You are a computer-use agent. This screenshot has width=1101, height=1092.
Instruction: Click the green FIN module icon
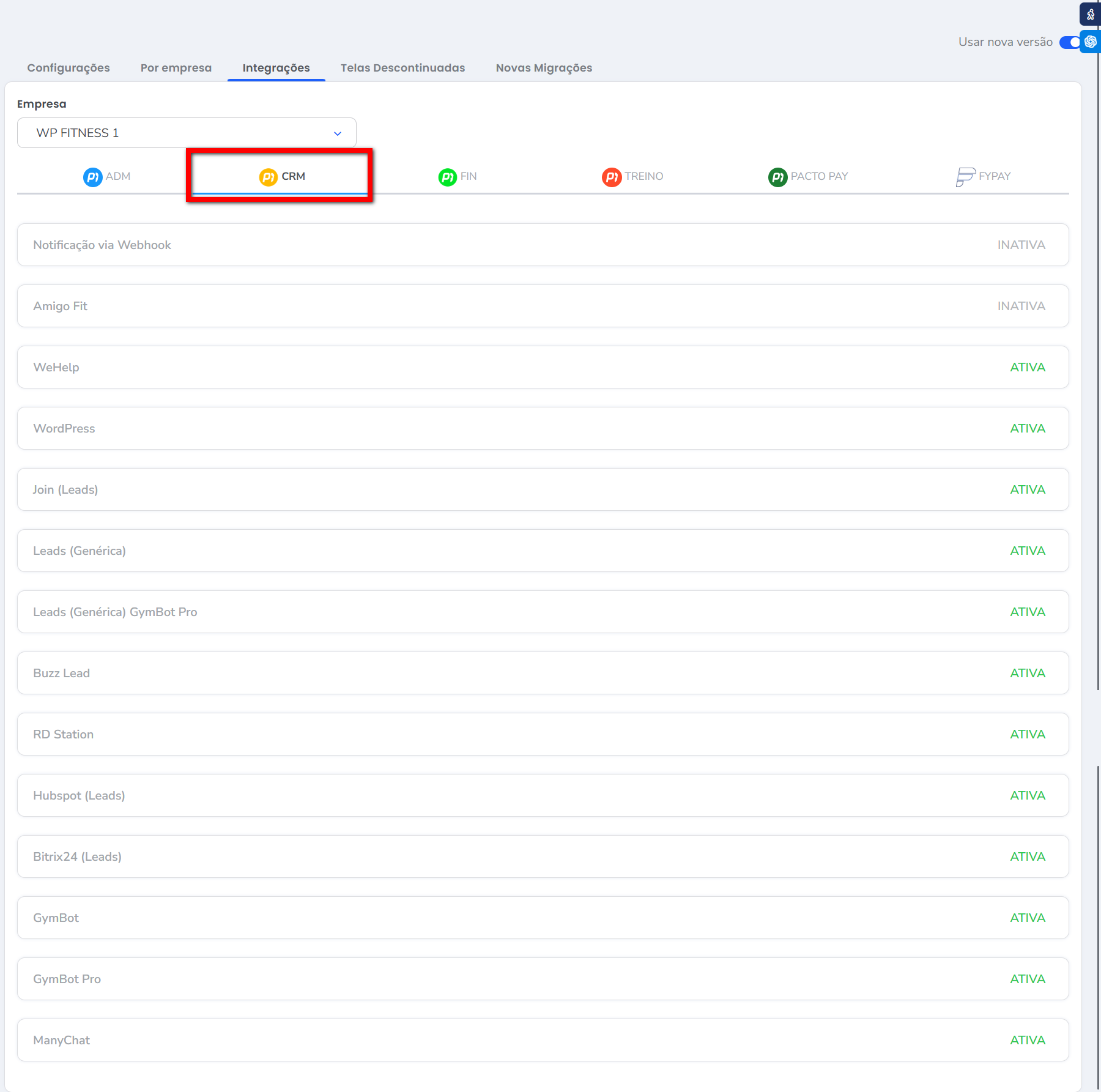(x=447, y=177)
